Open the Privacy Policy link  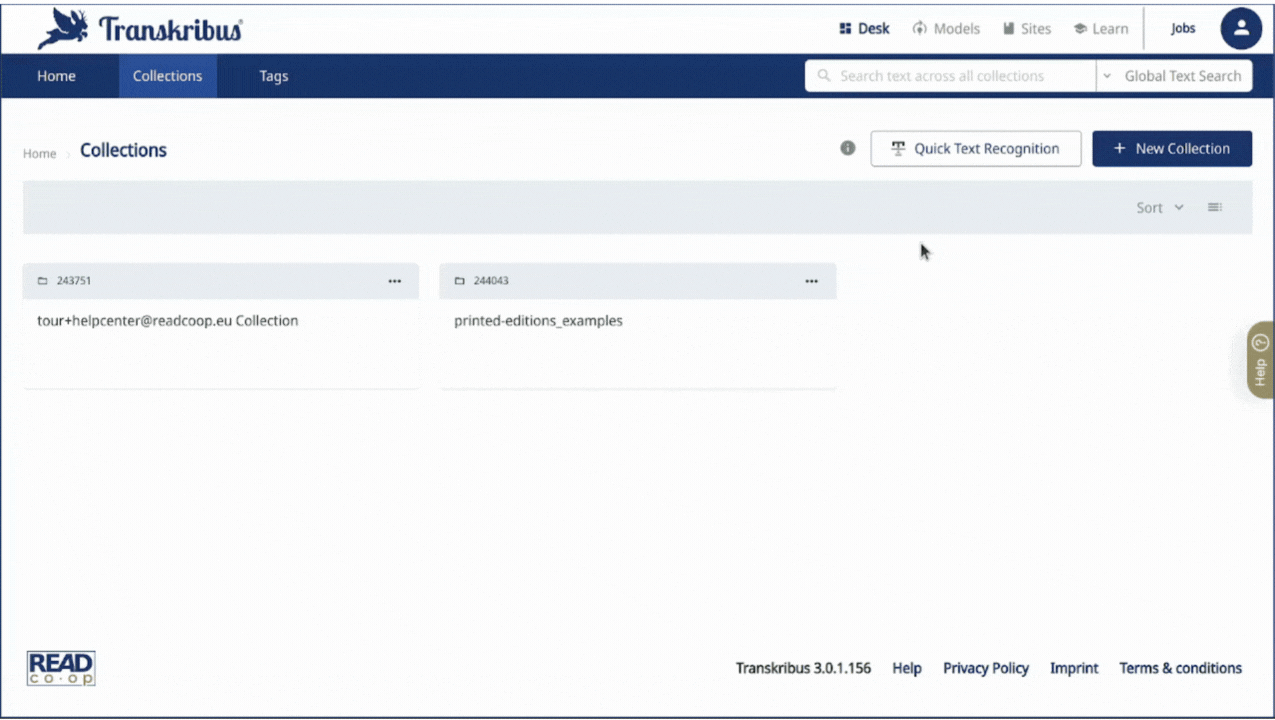(985, 668)
